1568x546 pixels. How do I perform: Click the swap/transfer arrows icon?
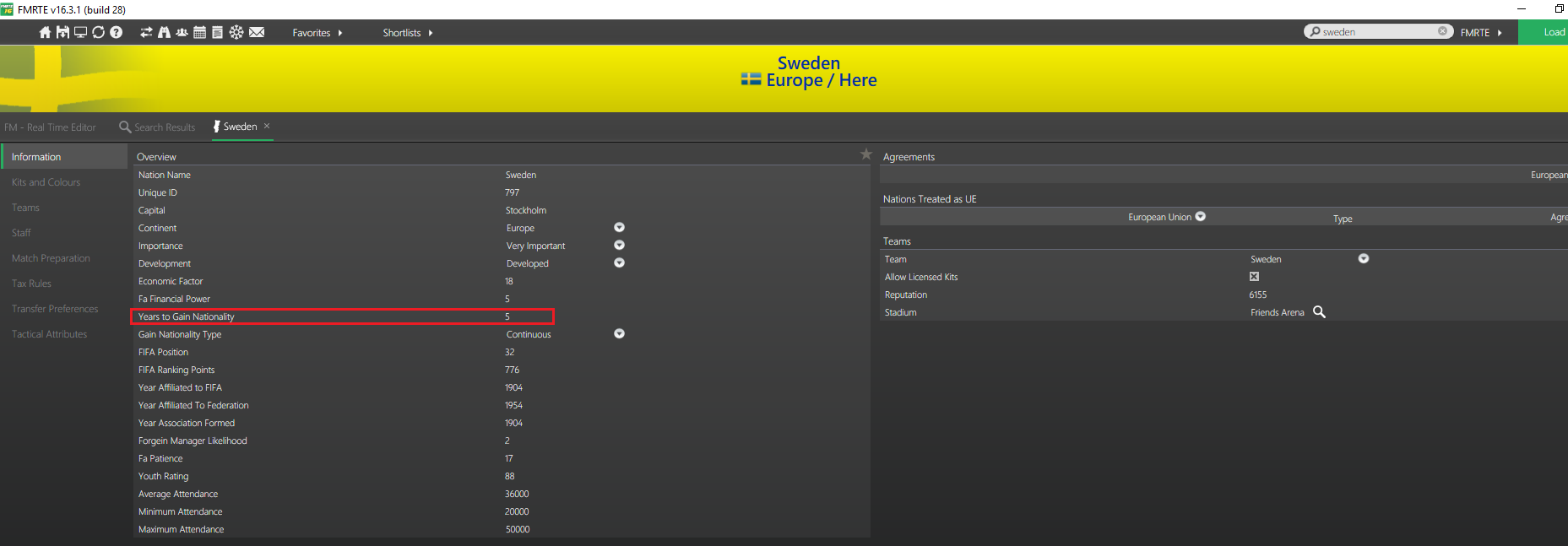click(x=146, y=32)
